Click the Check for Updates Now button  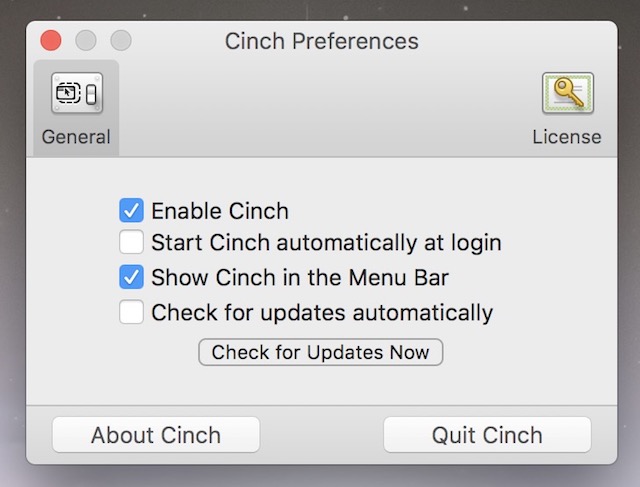pos(320,352)
